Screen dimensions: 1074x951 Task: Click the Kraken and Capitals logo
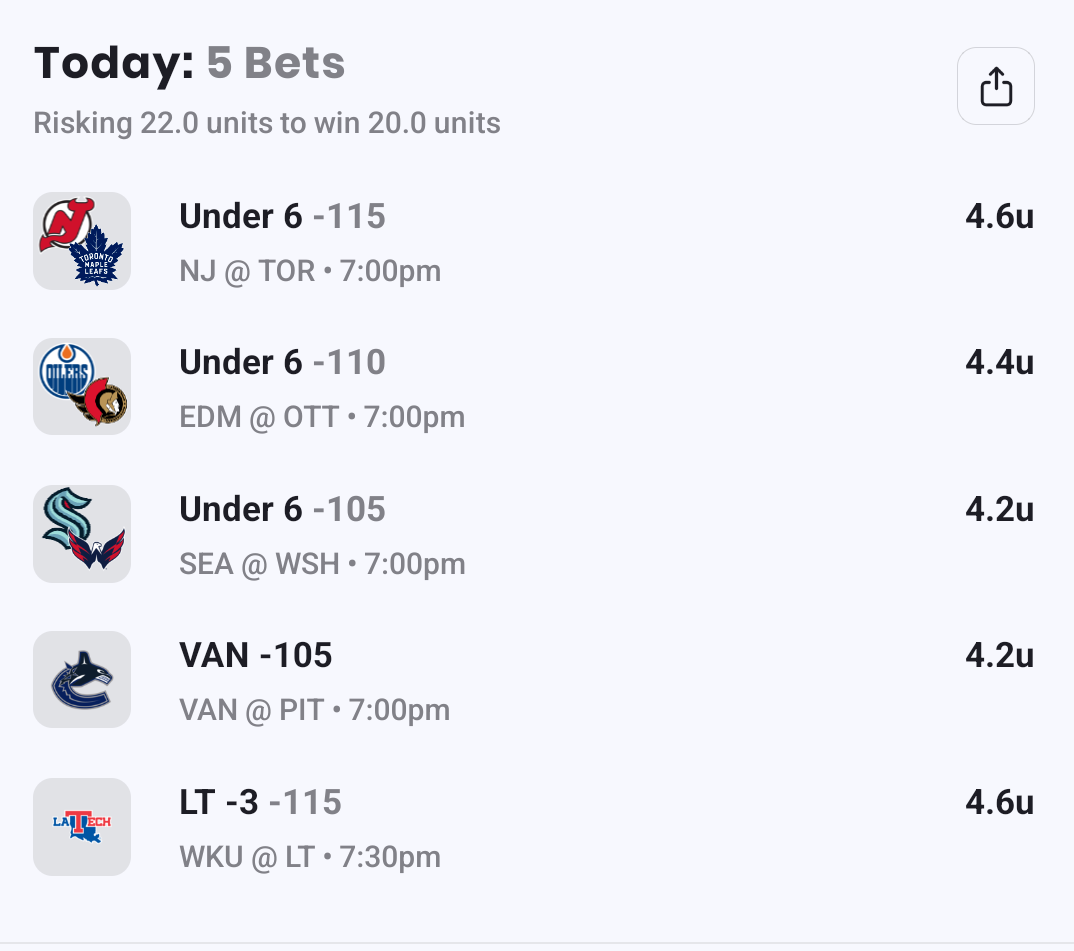(x=82, y=534)
